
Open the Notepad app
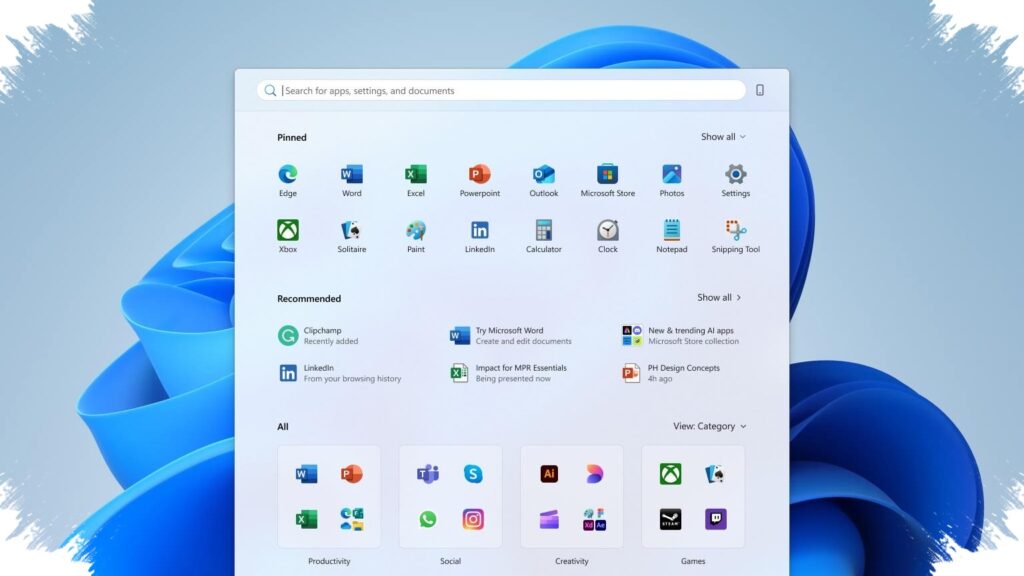point(671,236)
